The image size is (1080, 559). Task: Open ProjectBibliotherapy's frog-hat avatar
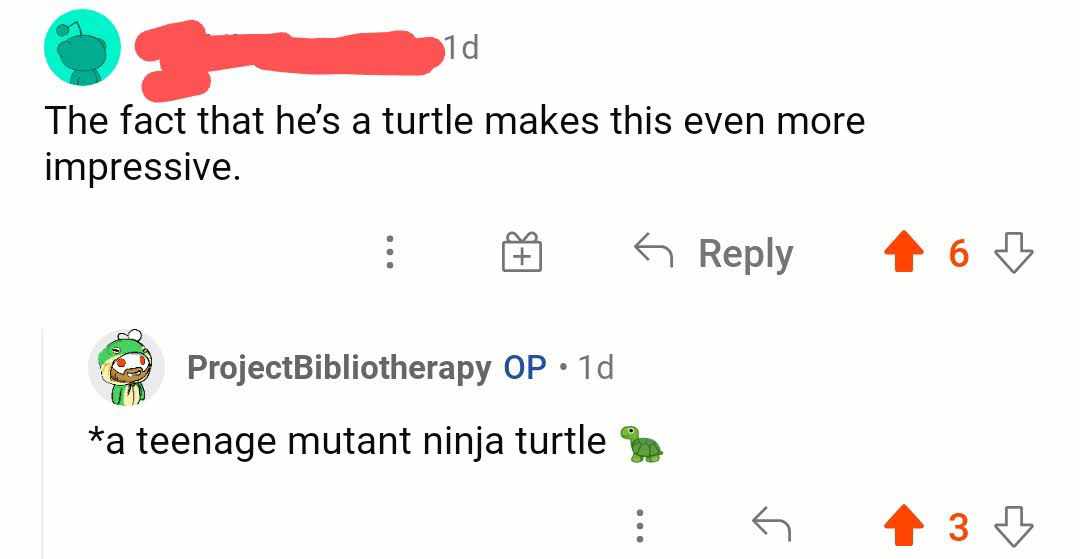[x=127, y=368]
